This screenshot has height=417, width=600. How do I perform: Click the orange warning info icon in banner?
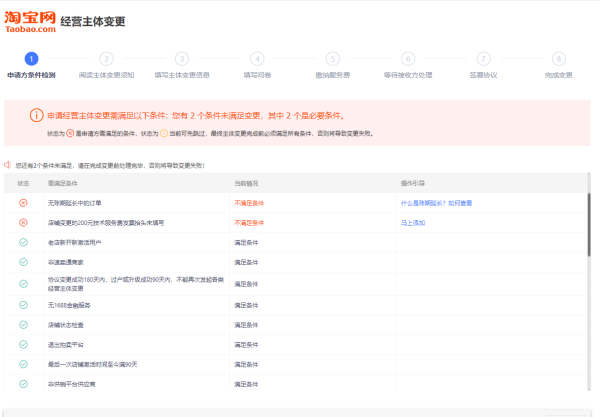pos(37,115)
